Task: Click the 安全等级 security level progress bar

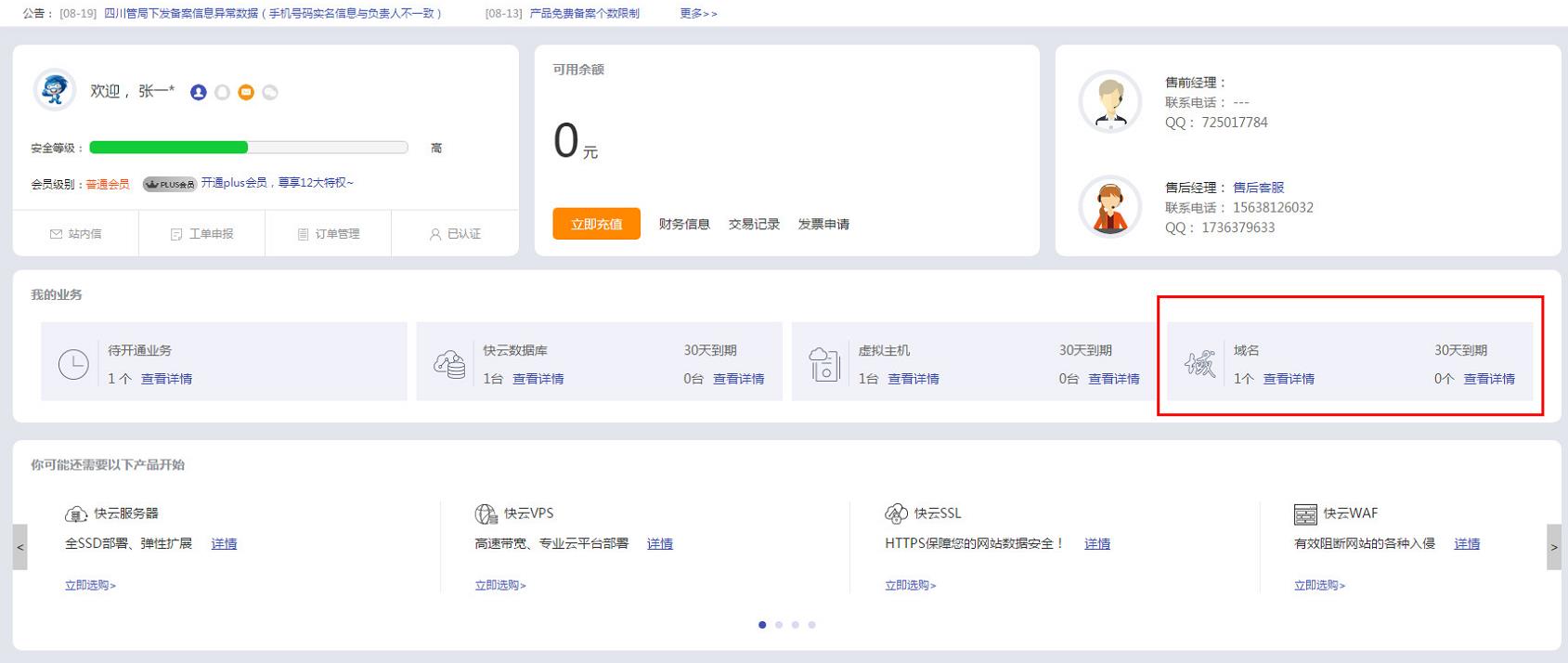Action: 249,148
